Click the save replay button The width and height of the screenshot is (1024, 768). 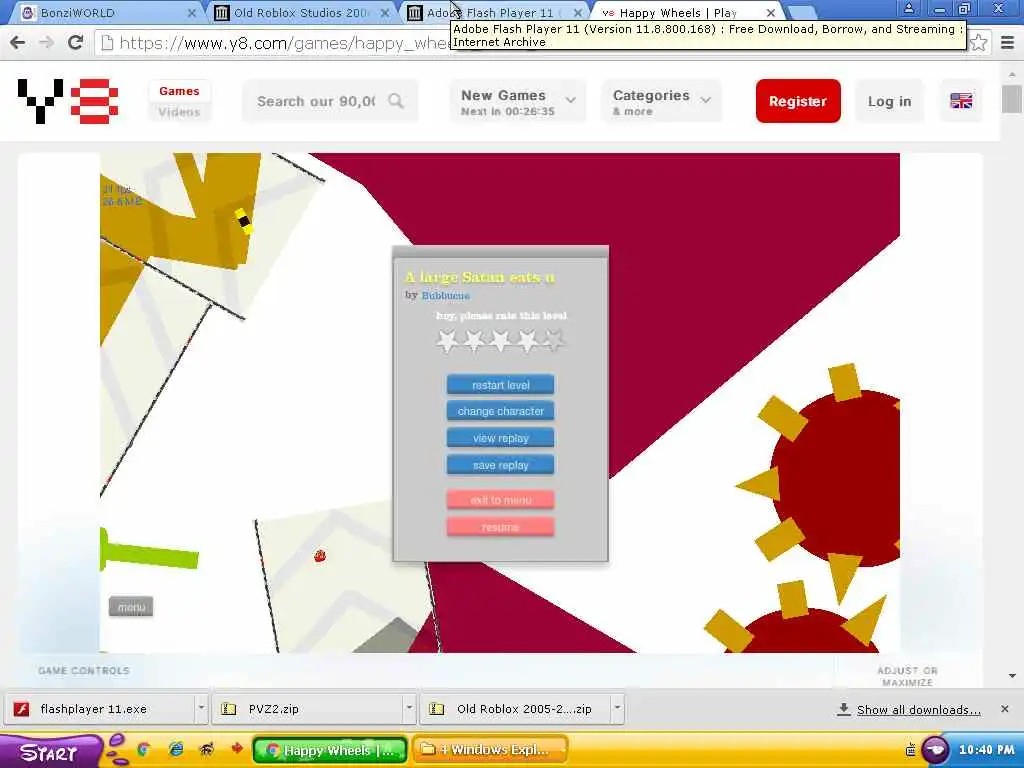[500, 465]
